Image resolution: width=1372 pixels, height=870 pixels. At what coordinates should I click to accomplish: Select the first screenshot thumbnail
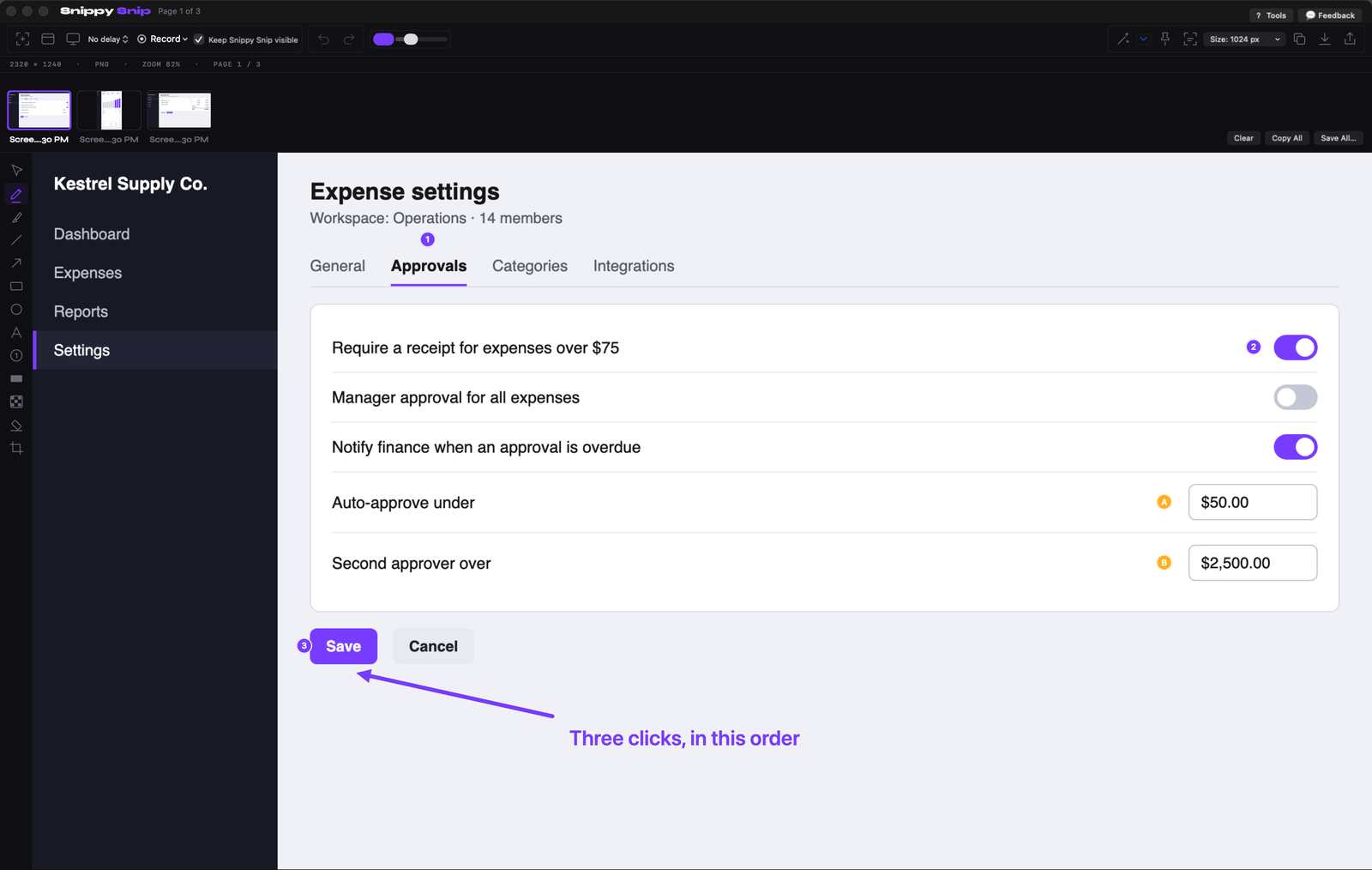39,111
